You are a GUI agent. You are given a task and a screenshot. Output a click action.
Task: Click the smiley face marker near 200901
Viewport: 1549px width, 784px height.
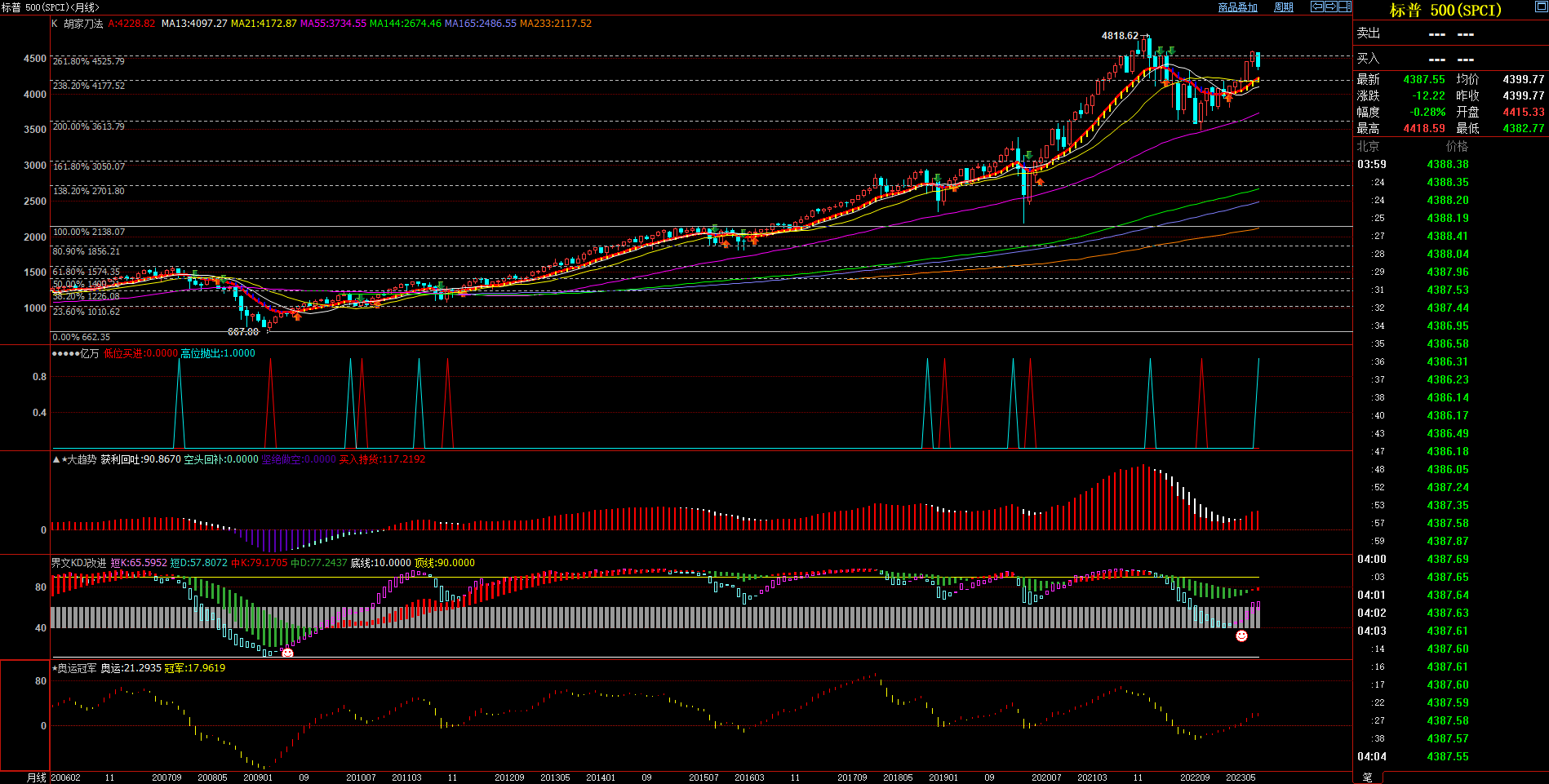(x=287, y=652)
